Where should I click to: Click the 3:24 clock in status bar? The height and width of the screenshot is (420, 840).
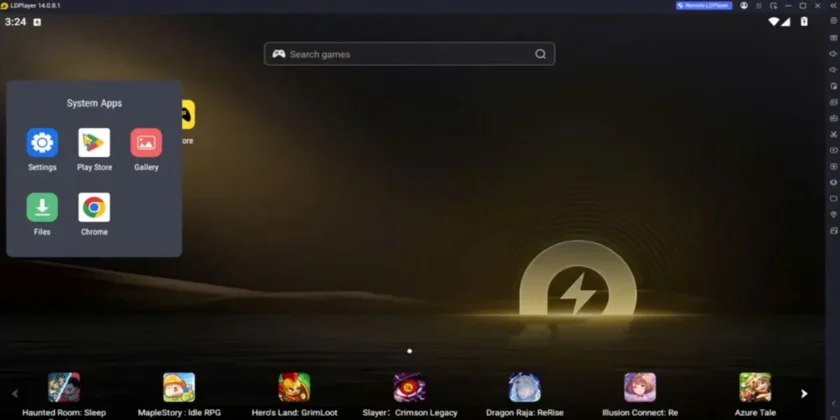click(15, 22)
